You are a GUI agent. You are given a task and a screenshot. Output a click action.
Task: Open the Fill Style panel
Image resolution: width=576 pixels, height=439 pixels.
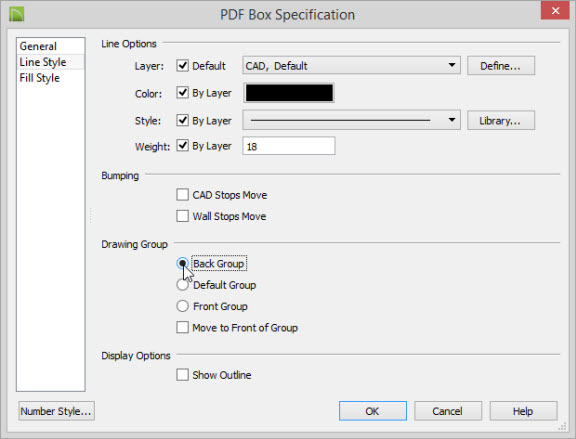(x=40, y=78)
